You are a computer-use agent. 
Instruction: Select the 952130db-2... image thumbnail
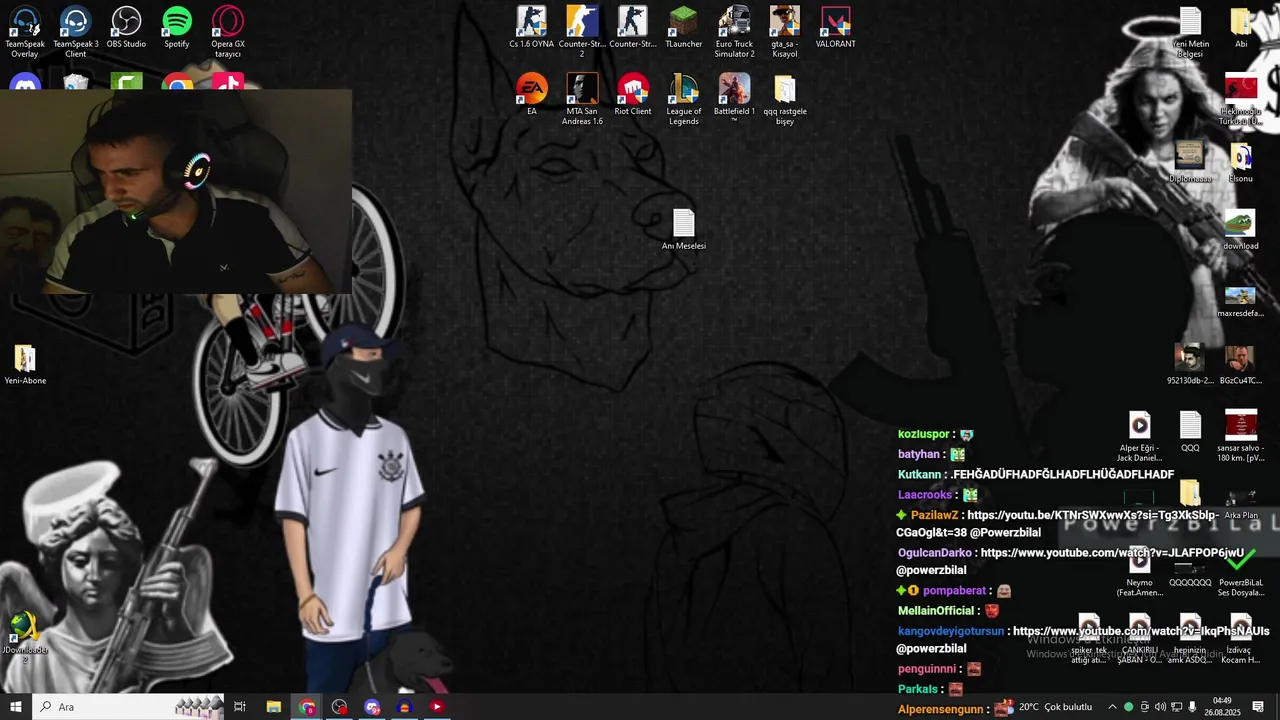tap(1190, 364)
